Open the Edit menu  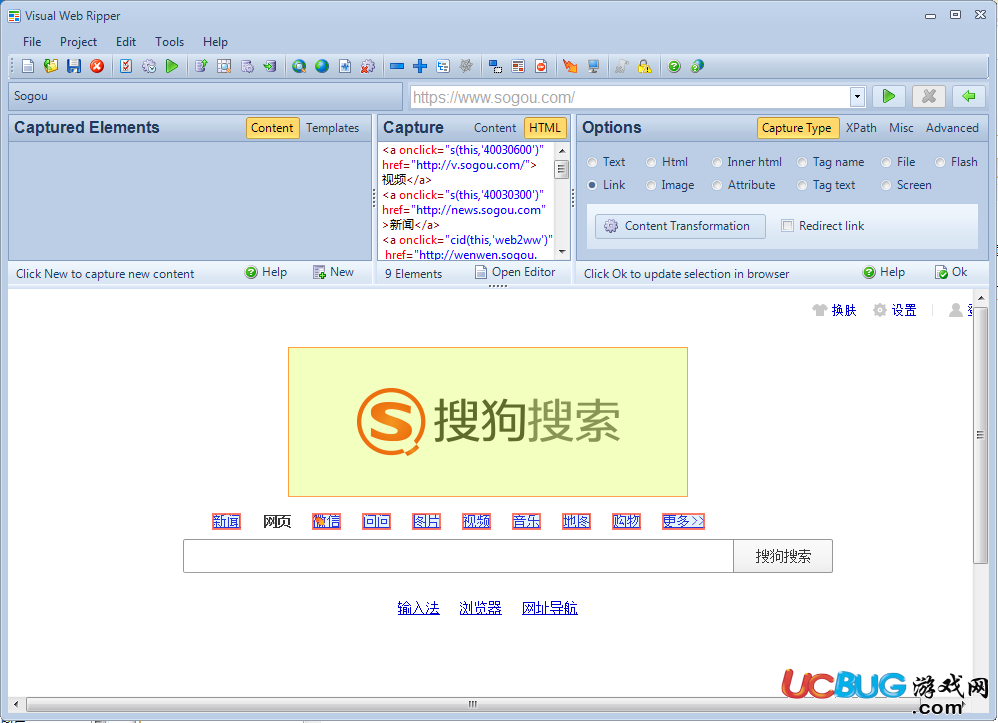(126, 42)
